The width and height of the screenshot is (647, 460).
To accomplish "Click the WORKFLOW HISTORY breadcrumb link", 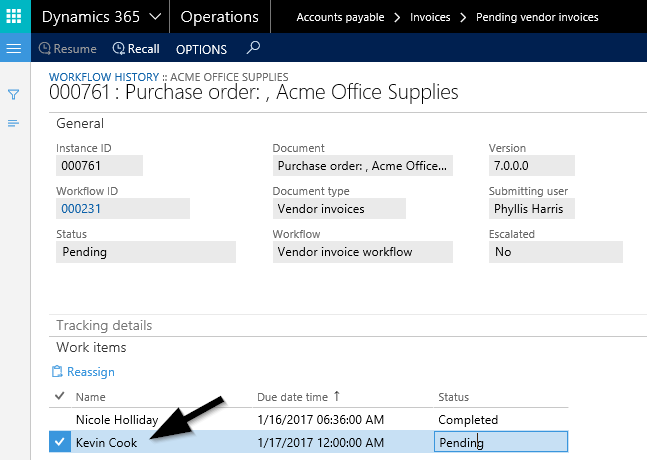I will 104,77.
